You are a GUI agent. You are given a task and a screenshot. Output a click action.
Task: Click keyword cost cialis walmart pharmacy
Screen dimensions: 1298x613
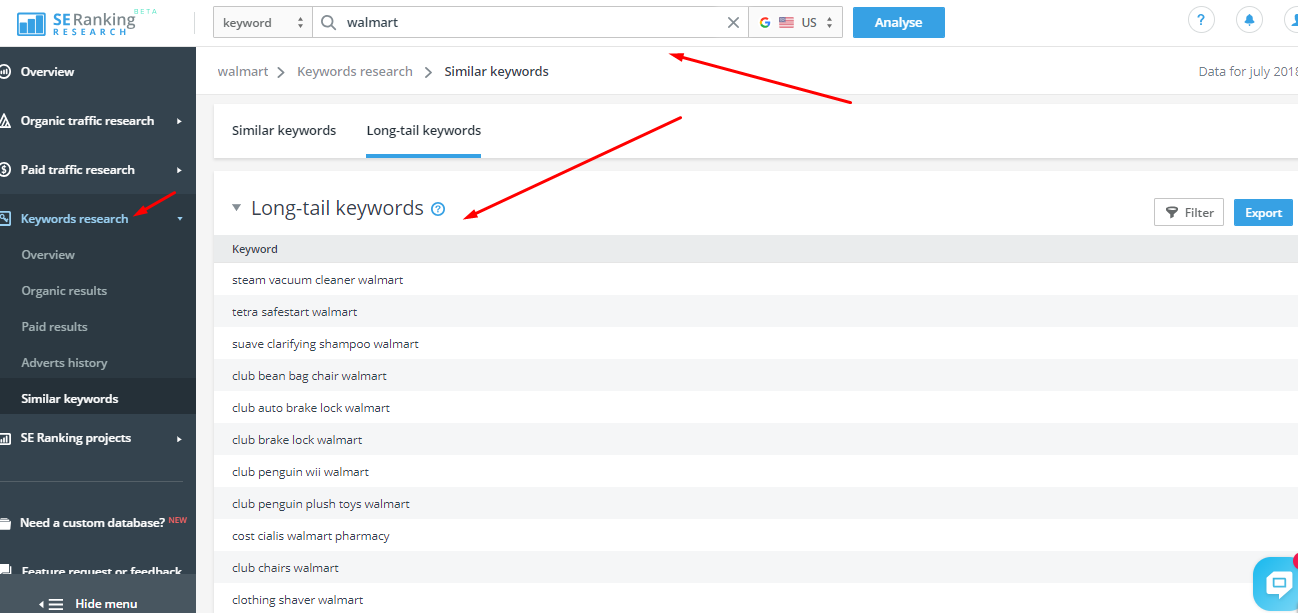311,536
